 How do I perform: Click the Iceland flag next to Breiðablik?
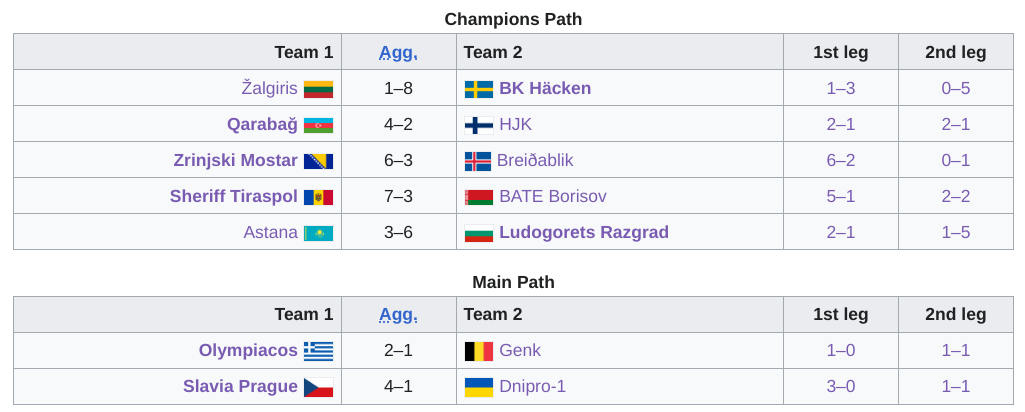pyautogui.click(x=478, y=161)
